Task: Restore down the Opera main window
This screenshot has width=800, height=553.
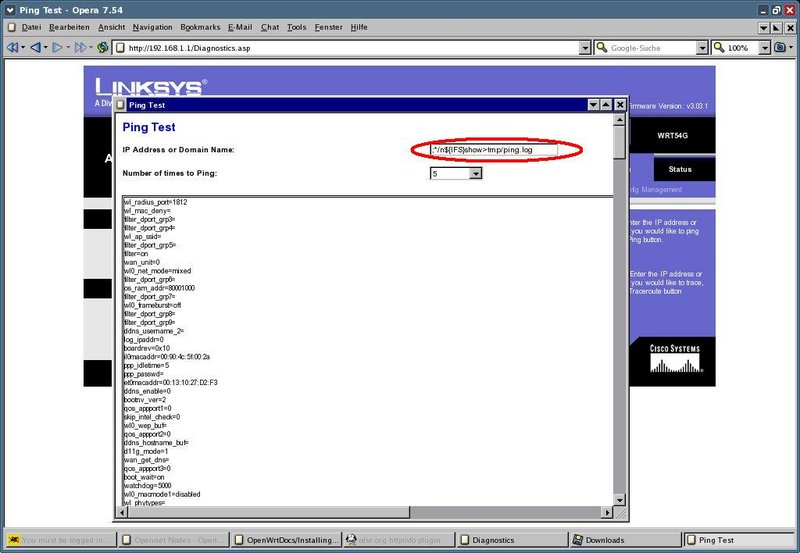Action: [x=777, y=10]
